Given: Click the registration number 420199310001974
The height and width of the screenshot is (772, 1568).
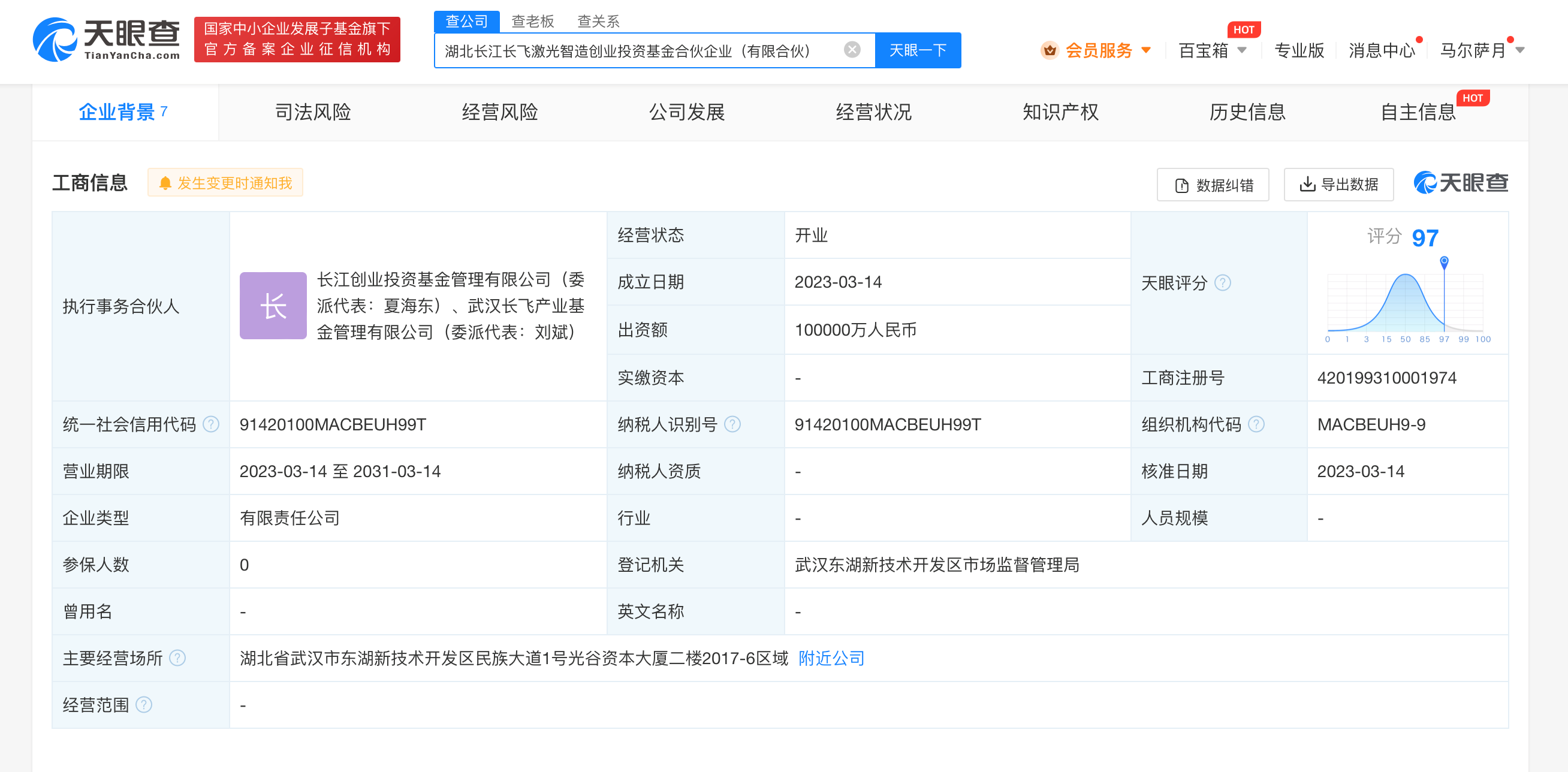Looking at the screenshot, I should coord(1386,378).
